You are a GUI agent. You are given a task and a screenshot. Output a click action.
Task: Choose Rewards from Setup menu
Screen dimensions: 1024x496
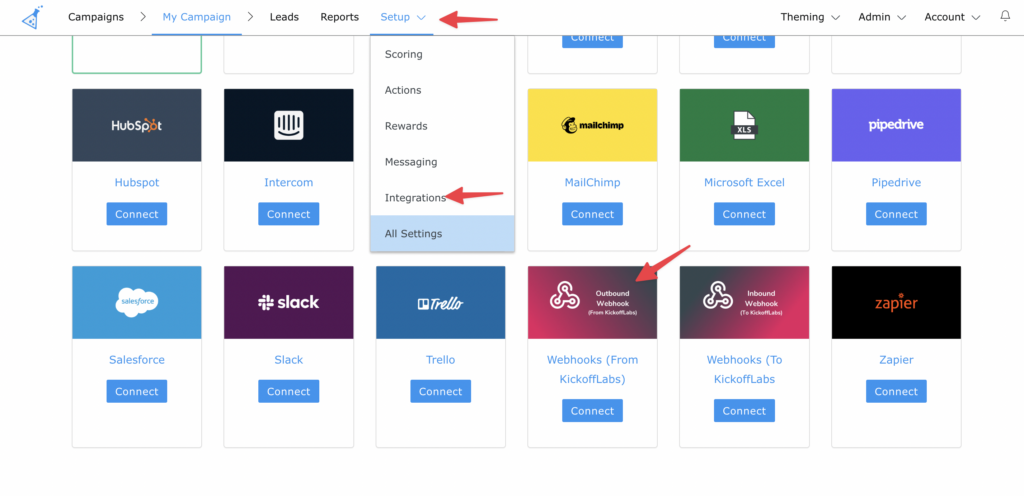coord(442,126)
